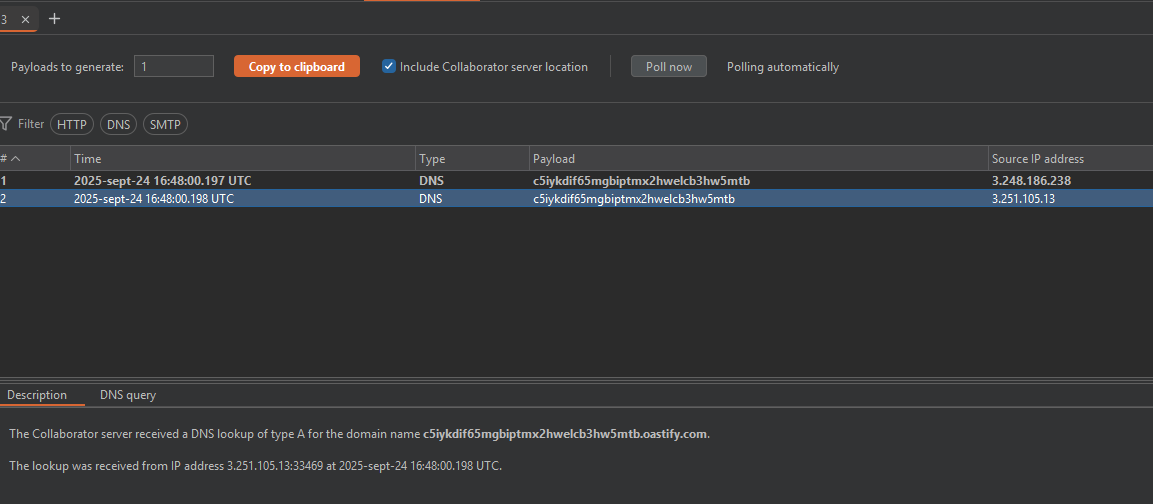Viewport: 1153px width, 504px height.
Task: Add a new Collaborator tab with plus icon
Action: pos(54,19)
